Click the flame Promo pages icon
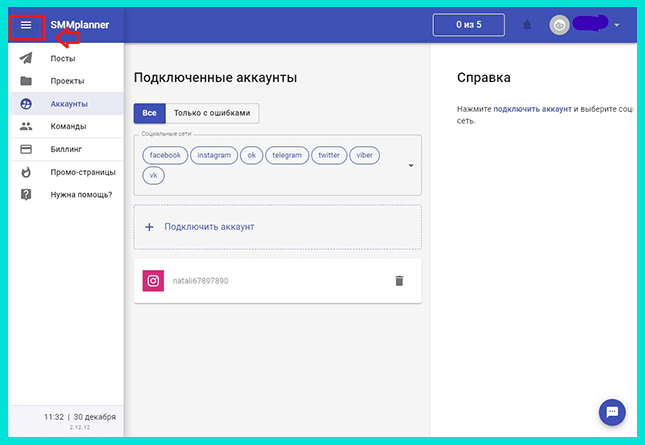Image resolution: width=645 pixels, height=445 pixels. click(x=26, y=172)
